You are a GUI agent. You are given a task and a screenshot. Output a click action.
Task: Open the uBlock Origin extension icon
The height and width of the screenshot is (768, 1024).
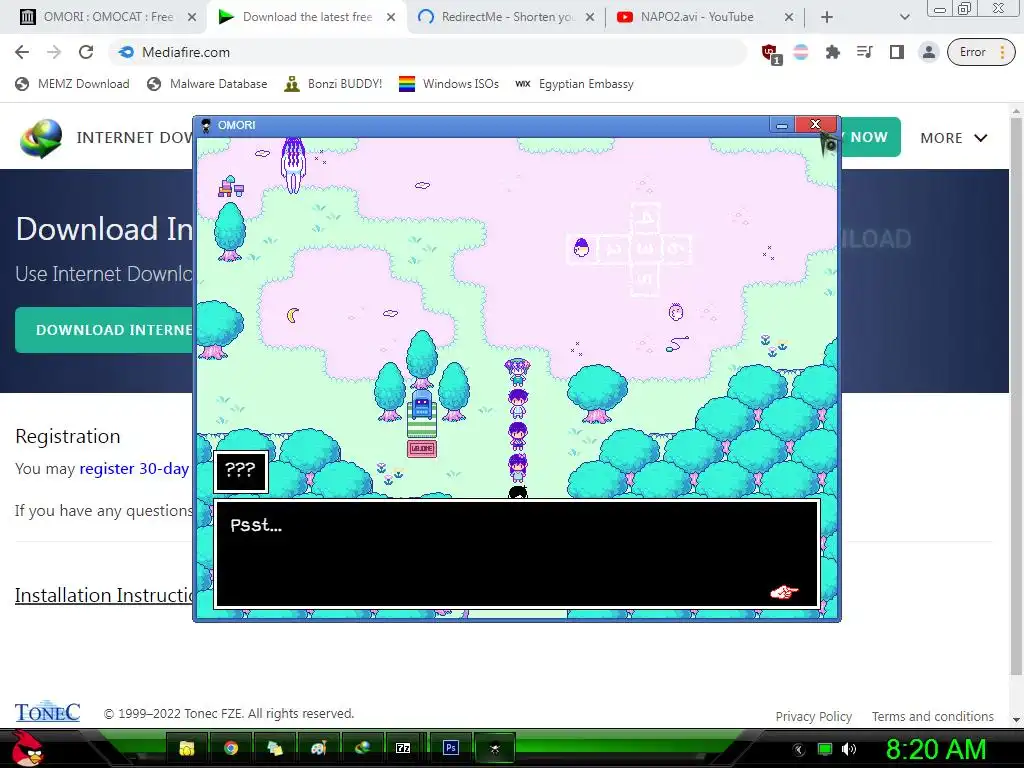click(771, 54)
